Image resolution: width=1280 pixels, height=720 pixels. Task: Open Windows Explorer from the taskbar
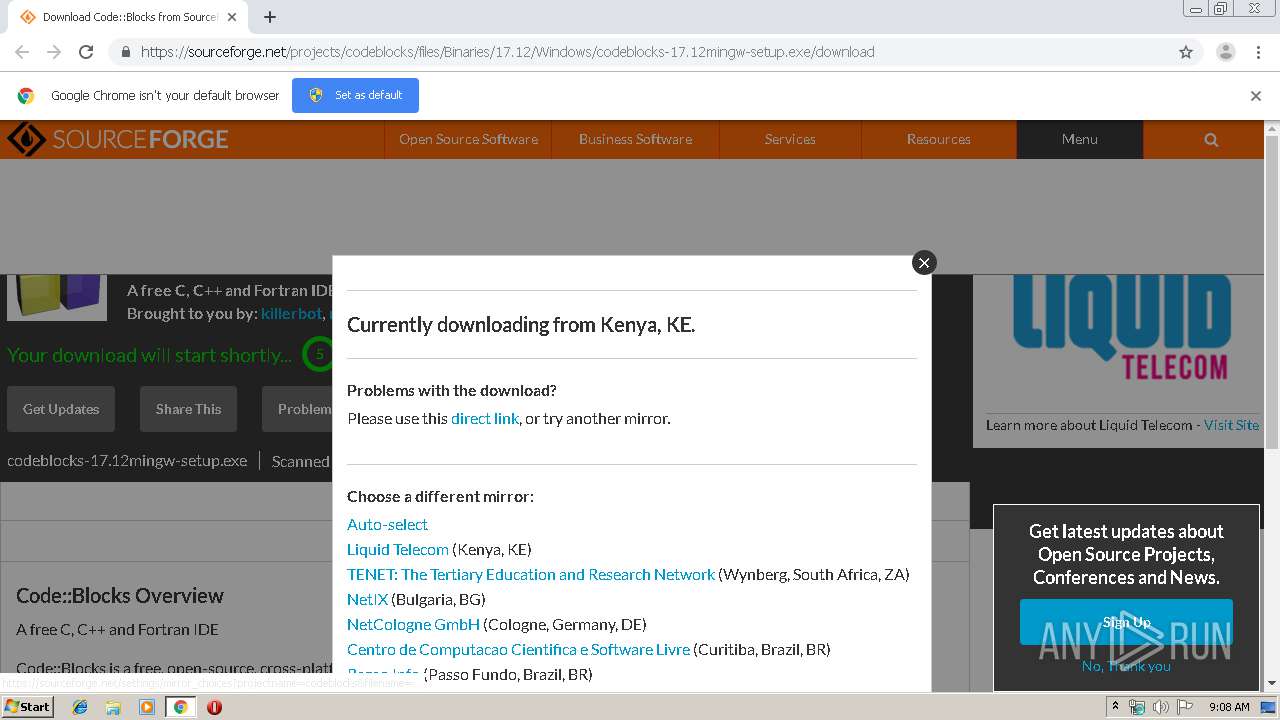113,707
